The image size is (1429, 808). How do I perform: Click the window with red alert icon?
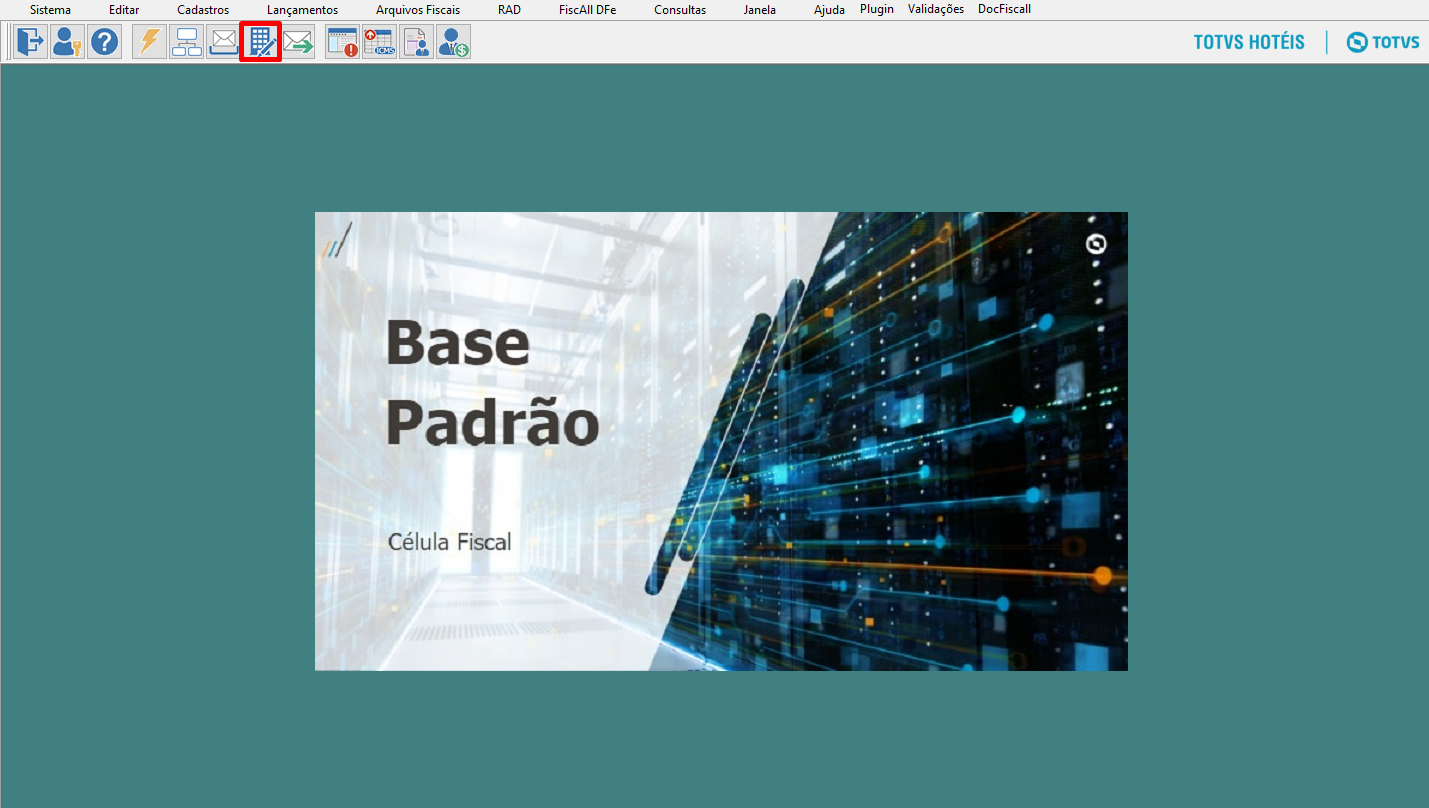point(343,42)
